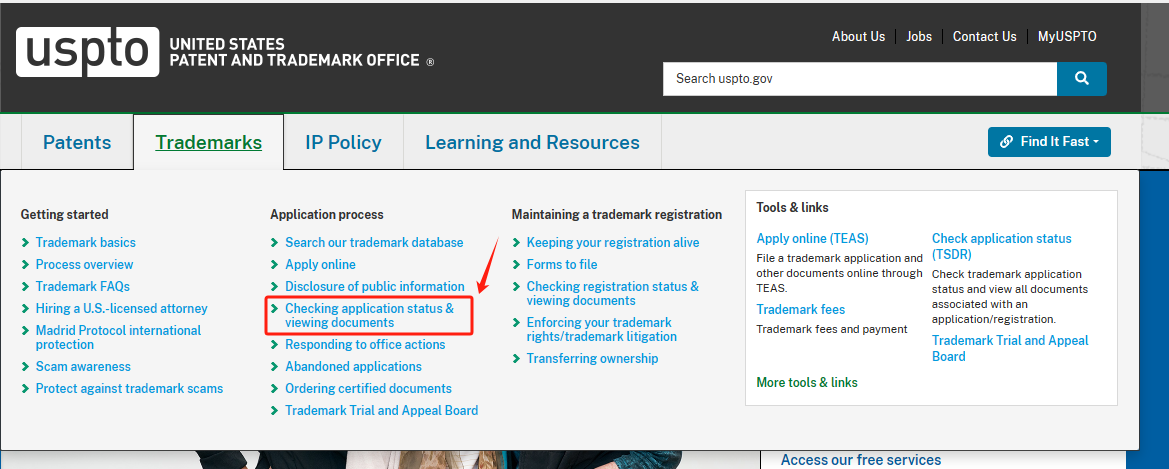
Task: Open Checking application status & viewing documents
Action: pyautogui.click(x=369, y=315)
